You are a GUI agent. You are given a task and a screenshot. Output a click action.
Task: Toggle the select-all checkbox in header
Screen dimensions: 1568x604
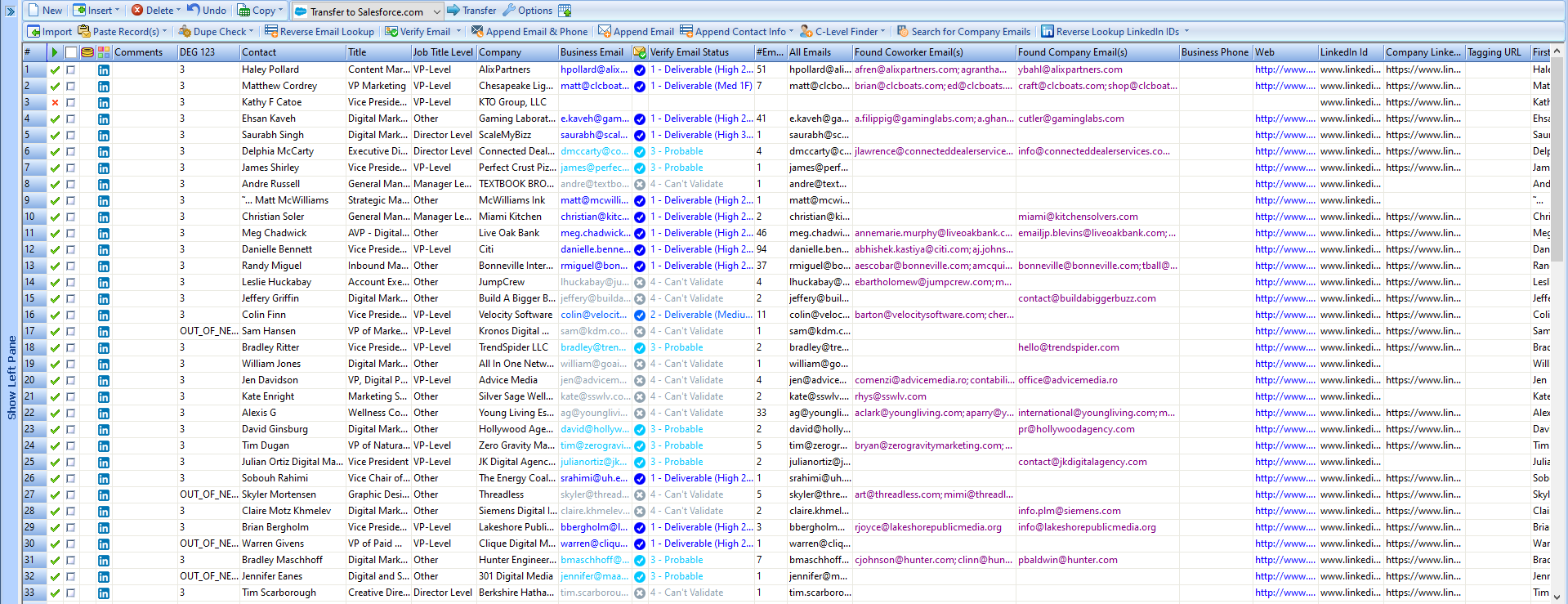[x=71, y=52]
